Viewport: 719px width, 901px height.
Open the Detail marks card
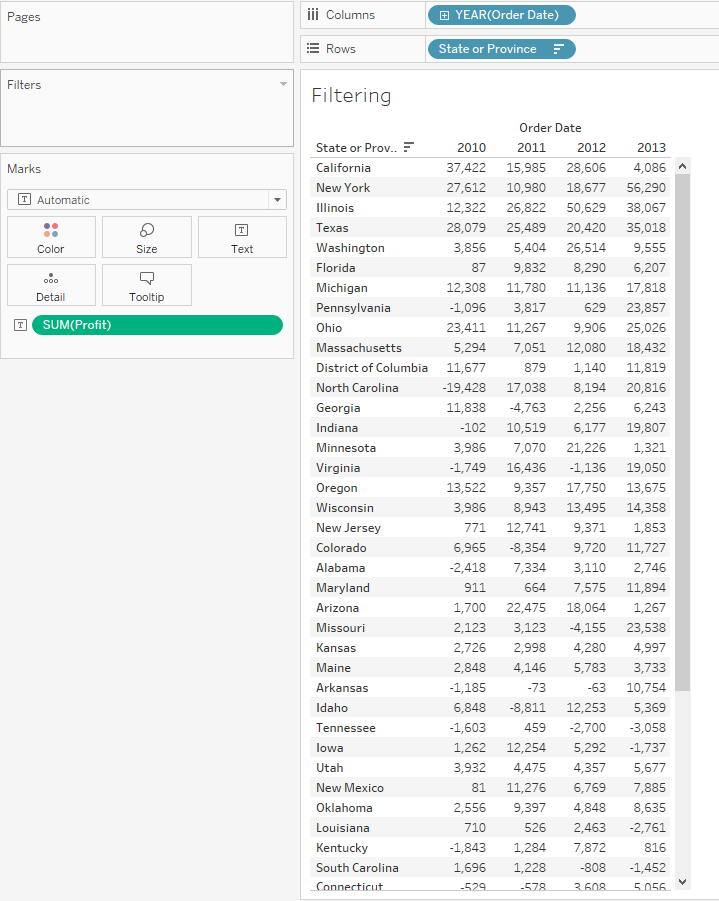click(51, 285)
